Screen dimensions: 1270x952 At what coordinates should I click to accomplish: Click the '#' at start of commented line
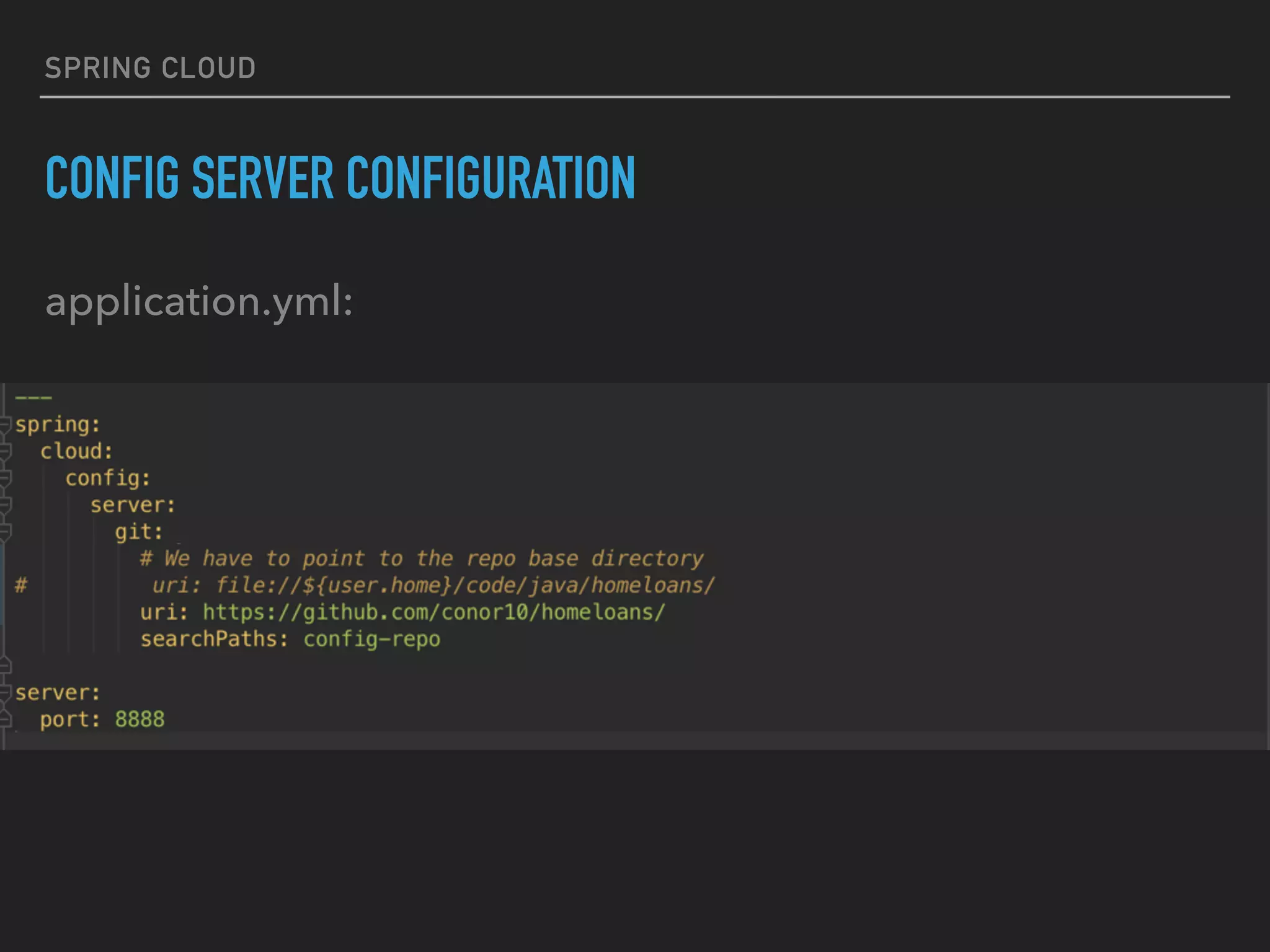pyautogui.click(x=21, y=585)
